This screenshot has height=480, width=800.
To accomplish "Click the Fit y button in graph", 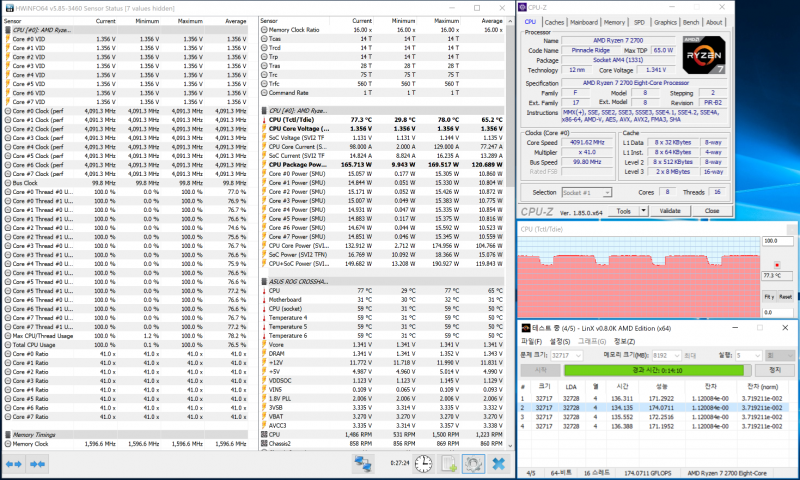I will (x=769, y=296).
